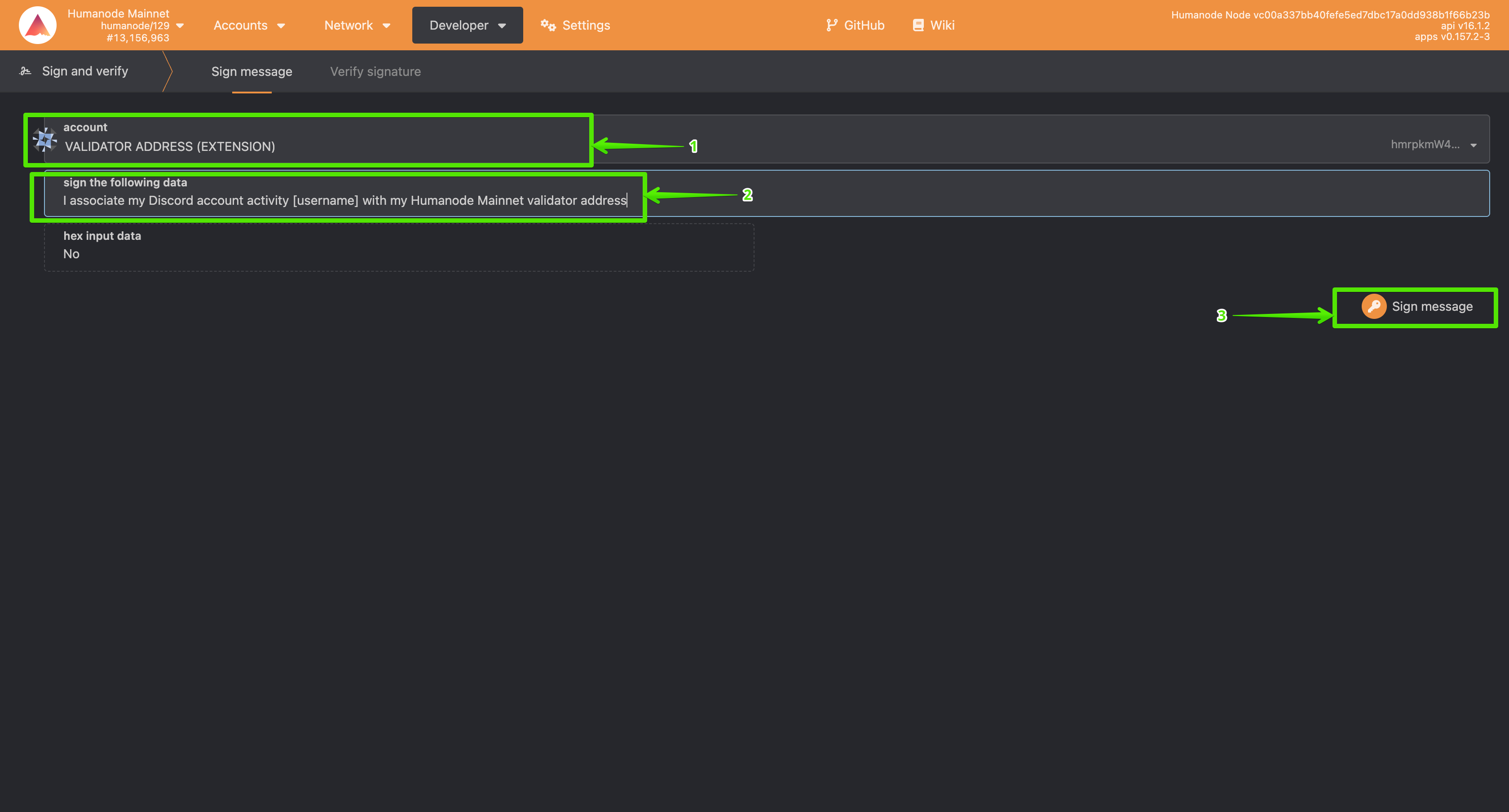Click the sign the following data field
Image resolution: width=1509 pixels, height=812 pixels.
pos(767,193)
